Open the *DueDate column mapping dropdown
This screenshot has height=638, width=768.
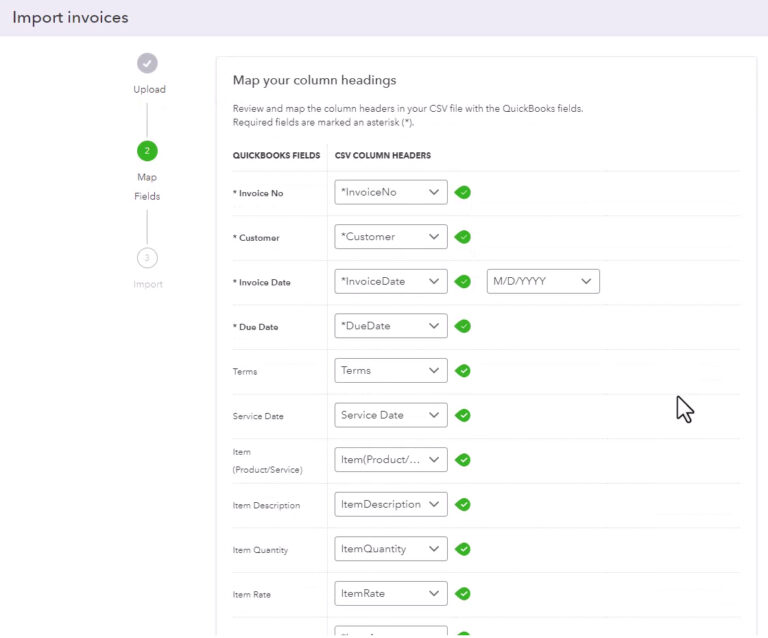pos(390,326)
